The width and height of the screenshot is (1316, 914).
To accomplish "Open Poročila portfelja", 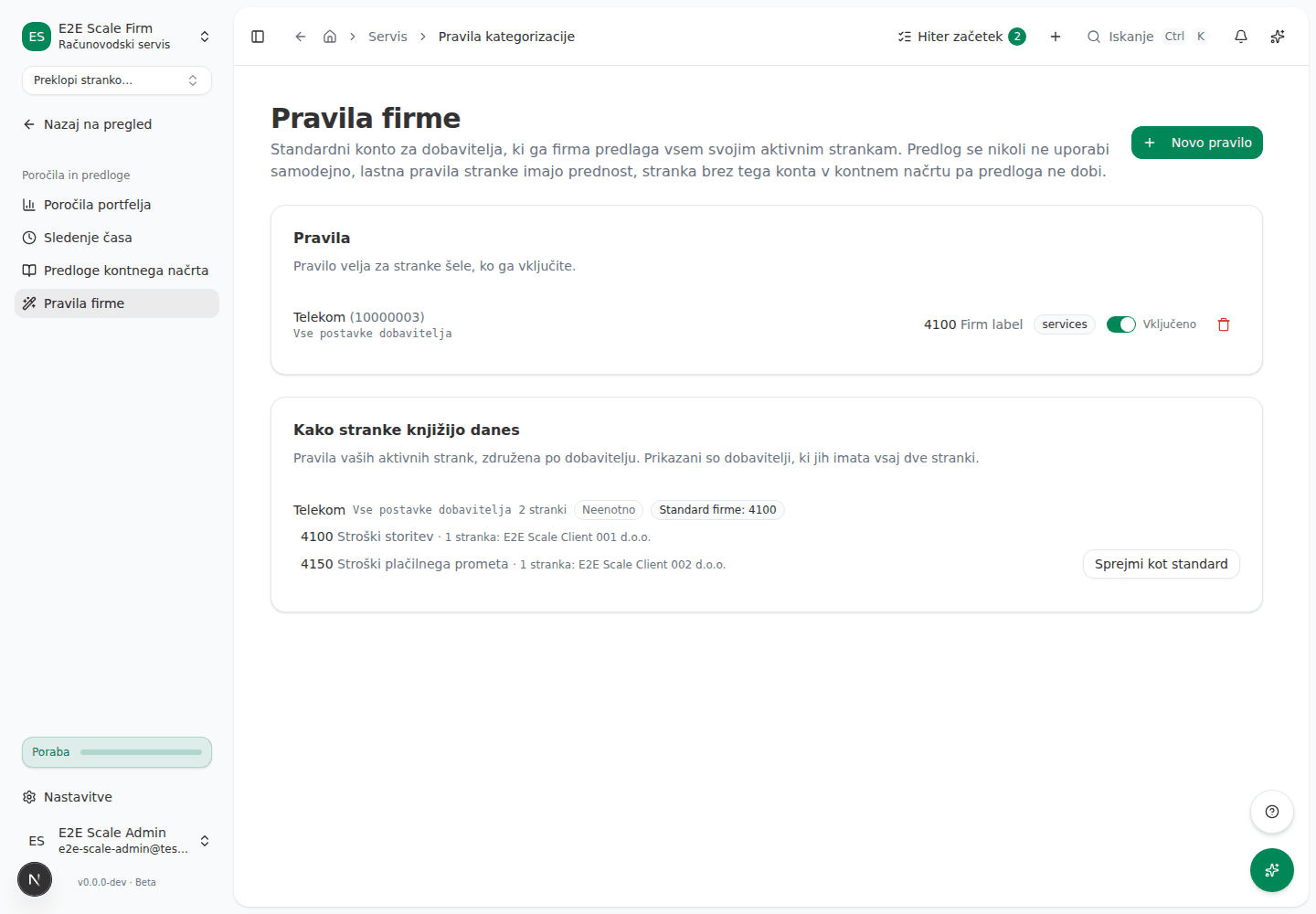I will click(x=117, y=205).
